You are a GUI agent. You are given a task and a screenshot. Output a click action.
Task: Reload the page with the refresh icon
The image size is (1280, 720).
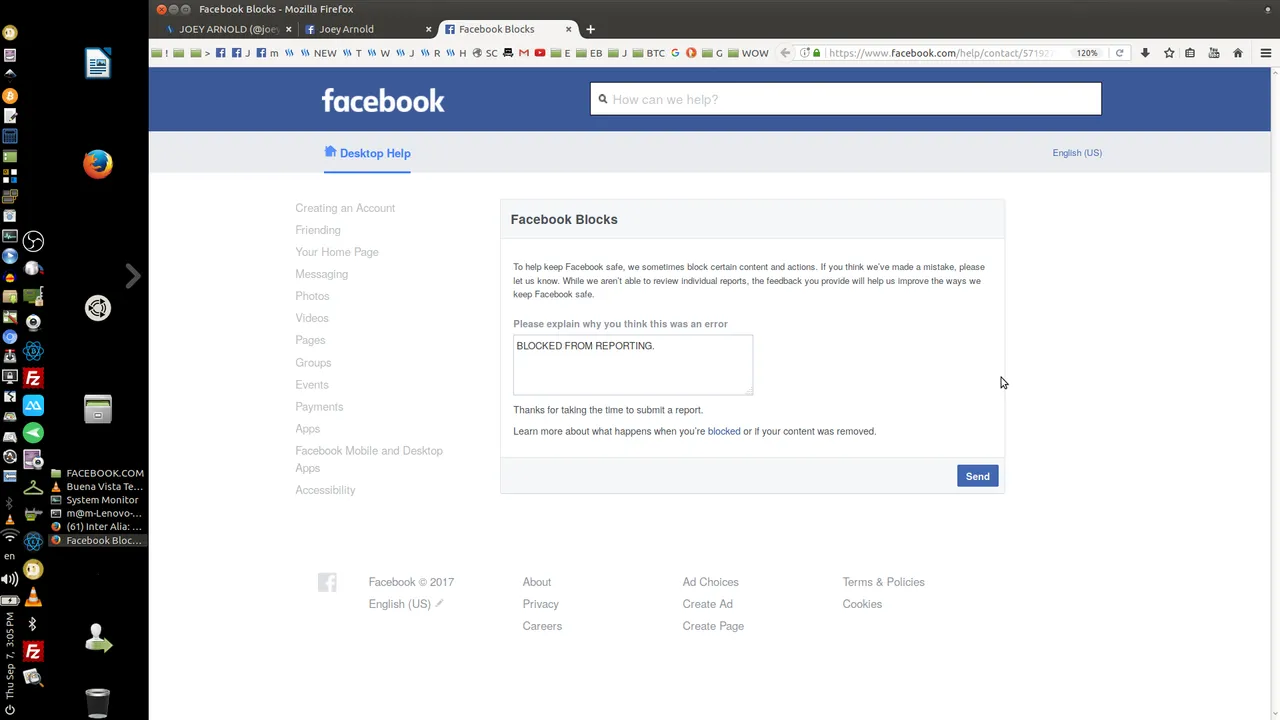click(1119, 53)
